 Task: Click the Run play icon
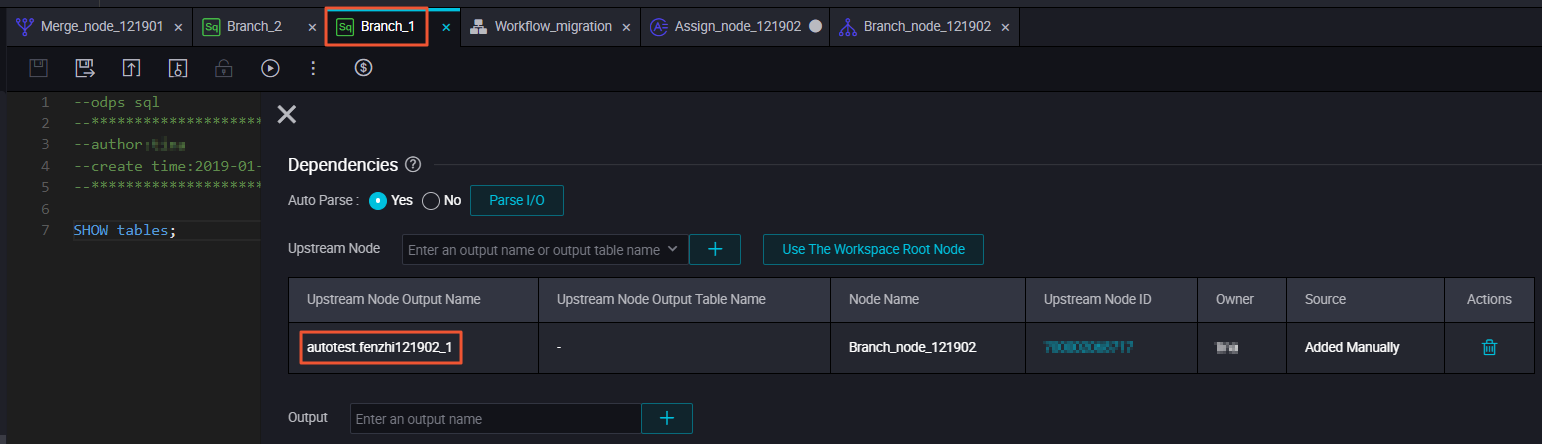[x=270, y=68]
